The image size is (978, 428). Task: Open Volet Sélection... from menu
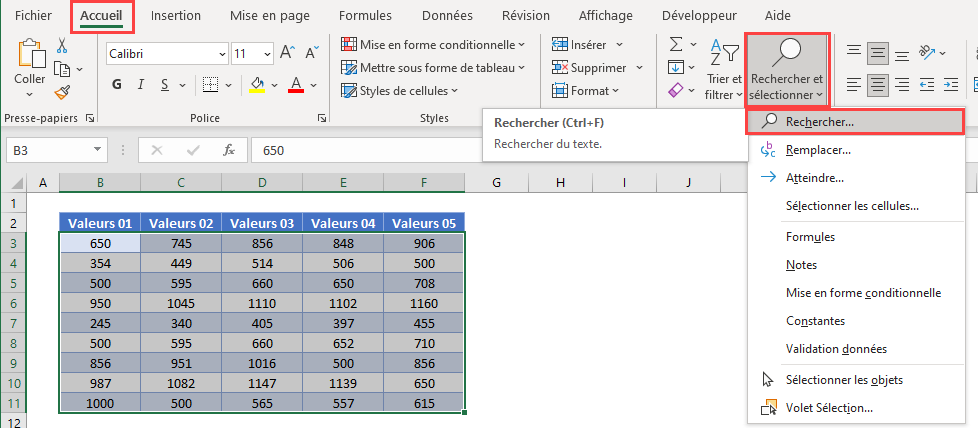pyautogui.click(x=855, y=408)
